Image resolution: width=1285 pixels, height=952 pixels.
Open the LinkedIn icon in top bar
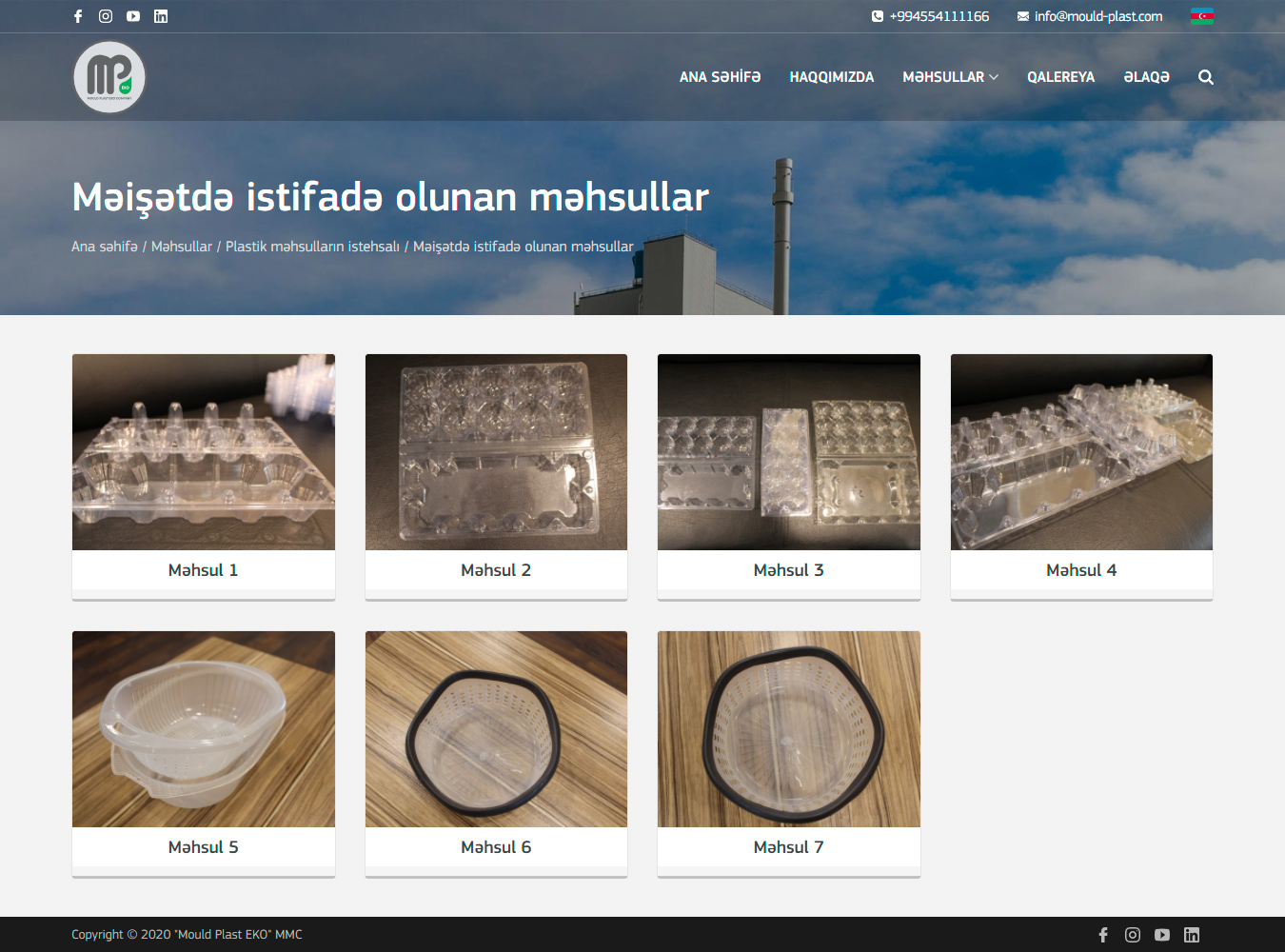pyautogui.click(x=161, y=16)
